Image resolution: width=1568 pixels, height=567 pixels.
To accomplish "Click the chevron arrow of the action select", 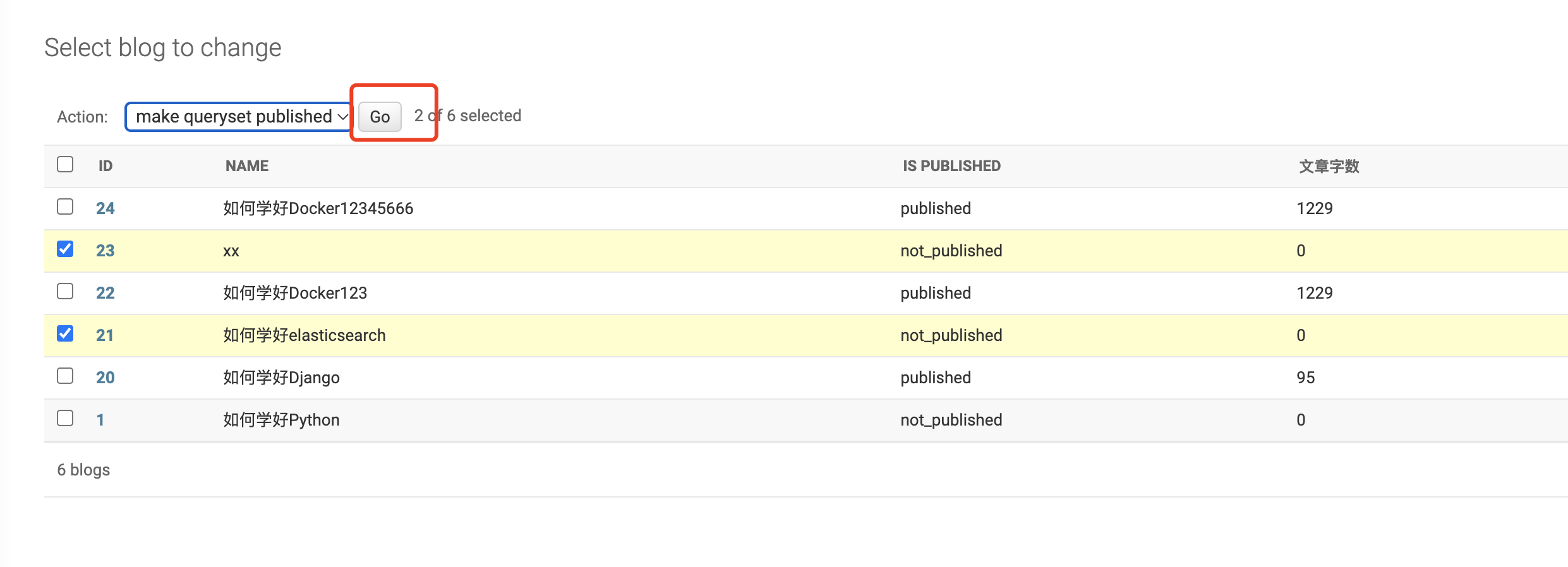I will tap(342, 117).
